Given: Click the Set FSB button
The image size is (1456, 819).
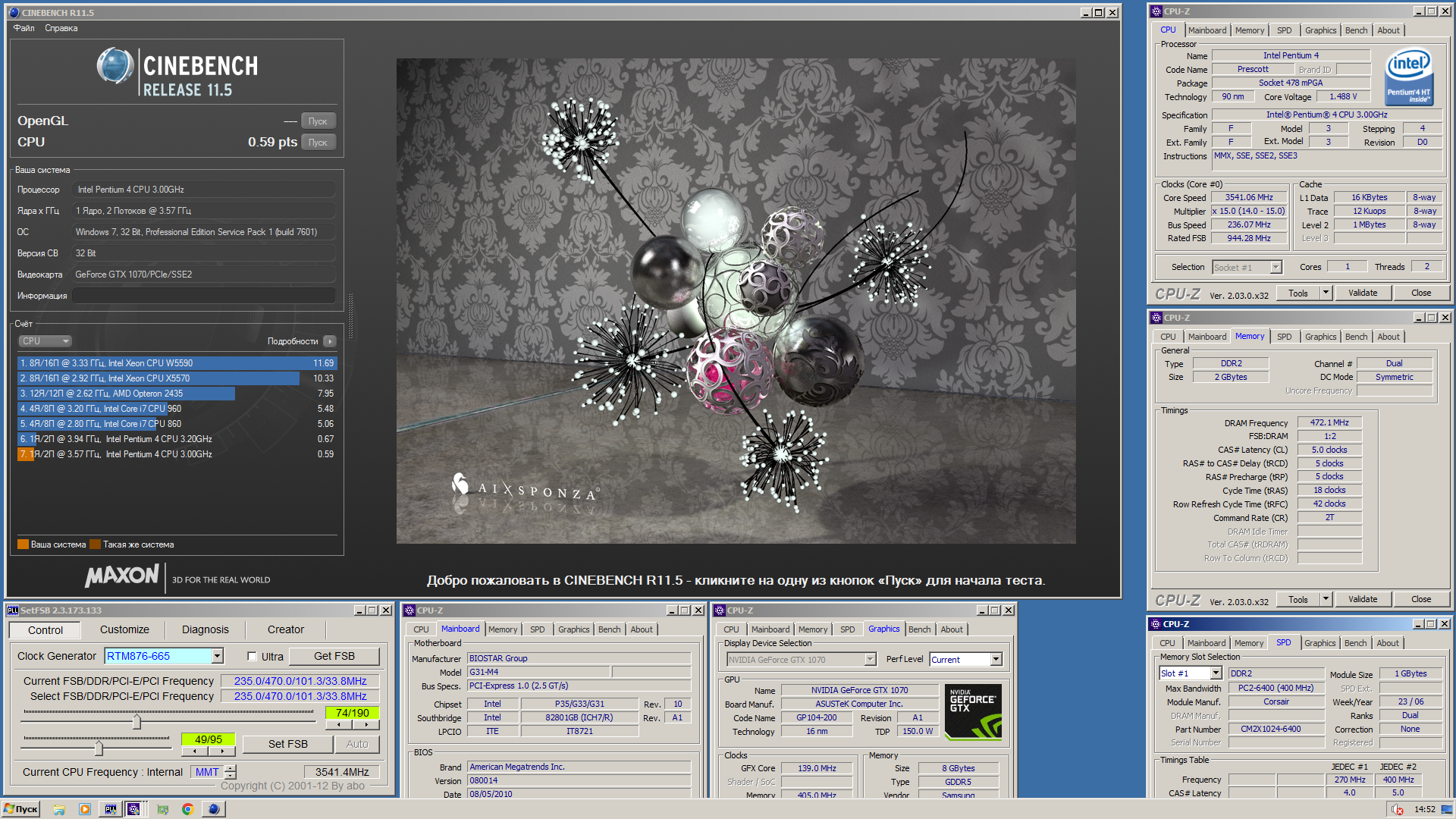Looking at the screenshot, I should click(x=288, y=744).
